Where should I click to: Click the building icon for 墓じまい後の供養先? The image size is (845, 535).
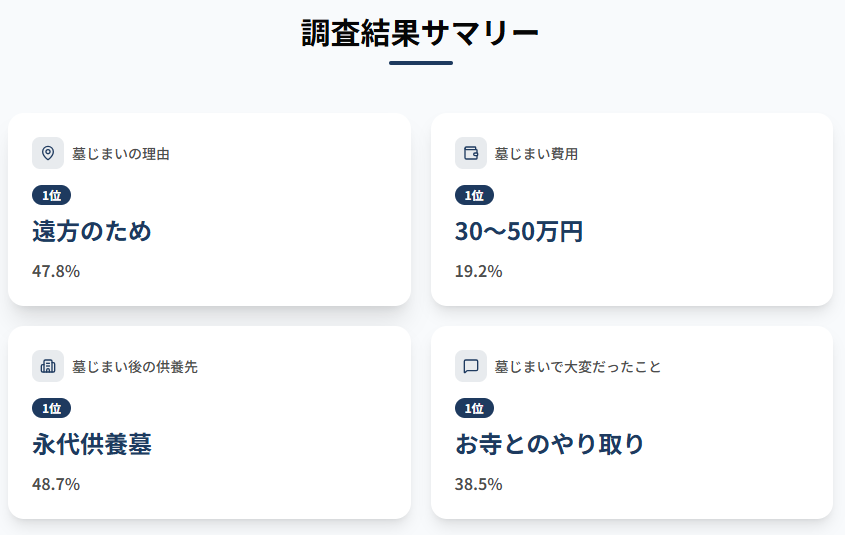pos(48,366)
